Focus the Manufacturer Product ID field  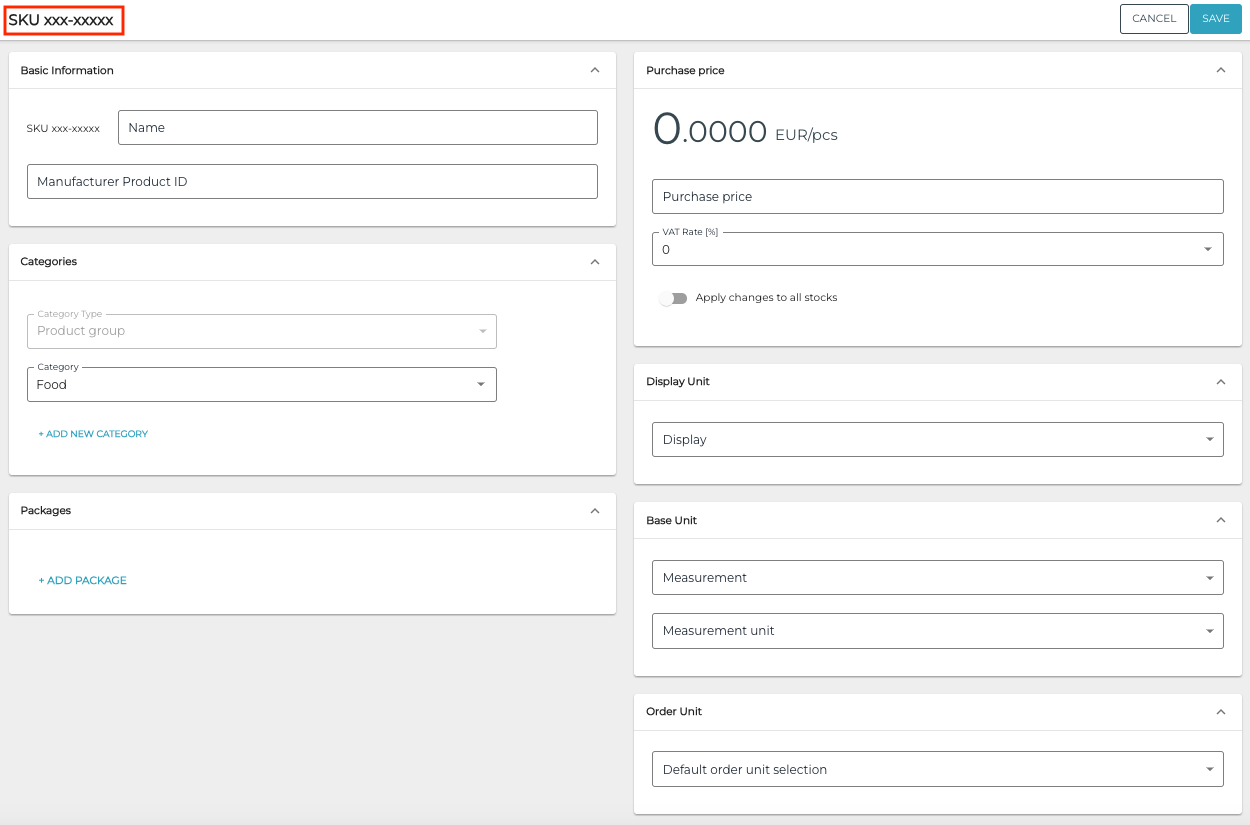(x=312, y=182)
